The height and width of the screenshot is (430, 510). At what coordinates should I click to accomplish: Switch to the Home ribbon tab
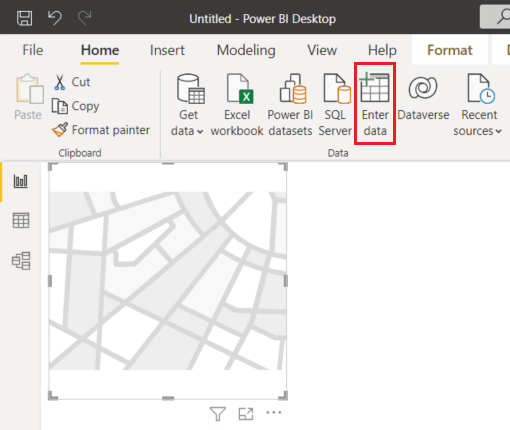point(100,50)
